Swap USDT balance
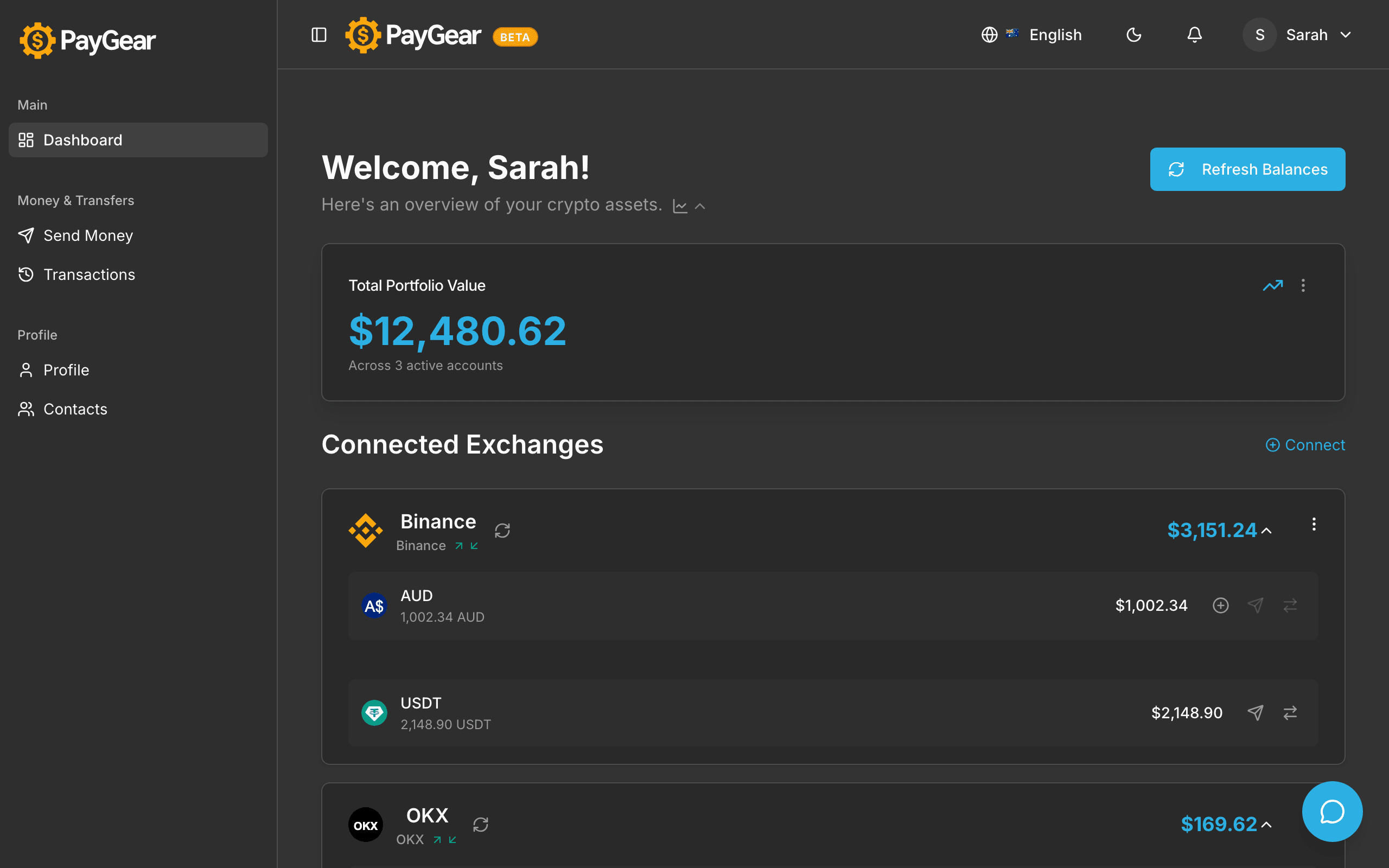 (1290, 712)
